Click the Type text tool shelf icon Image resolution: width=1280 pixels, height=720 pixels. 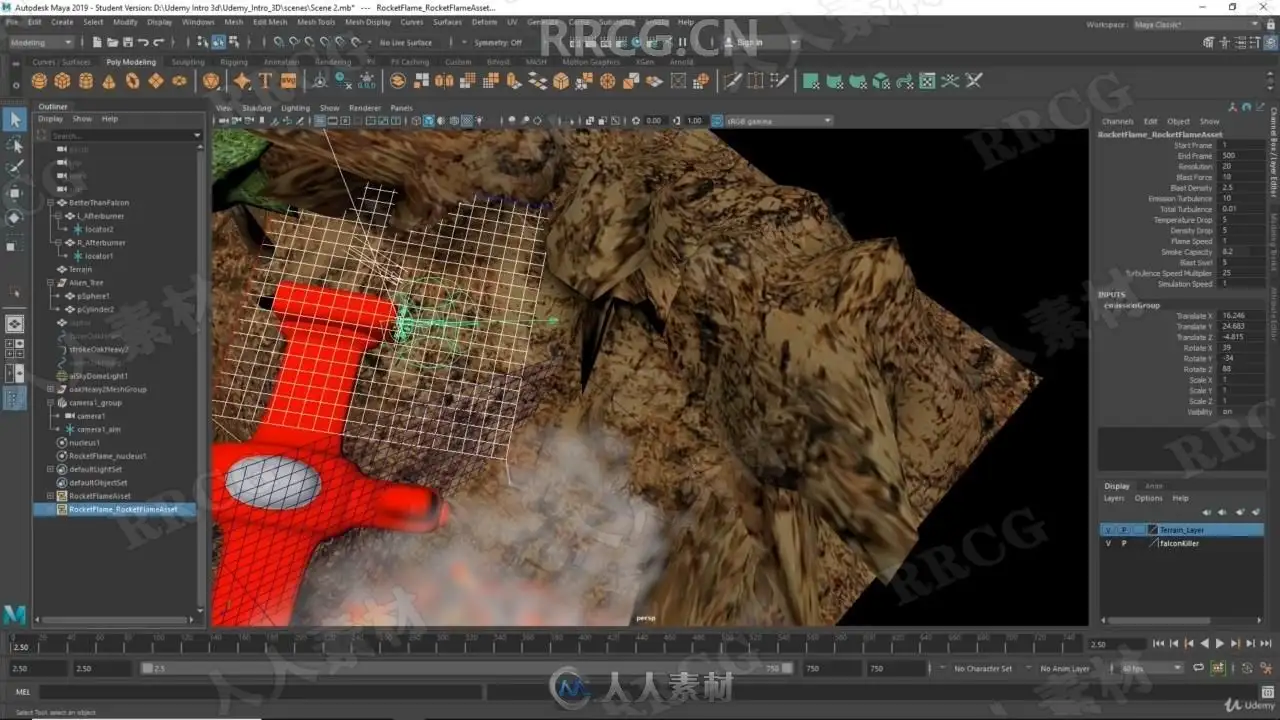(265, 81)
